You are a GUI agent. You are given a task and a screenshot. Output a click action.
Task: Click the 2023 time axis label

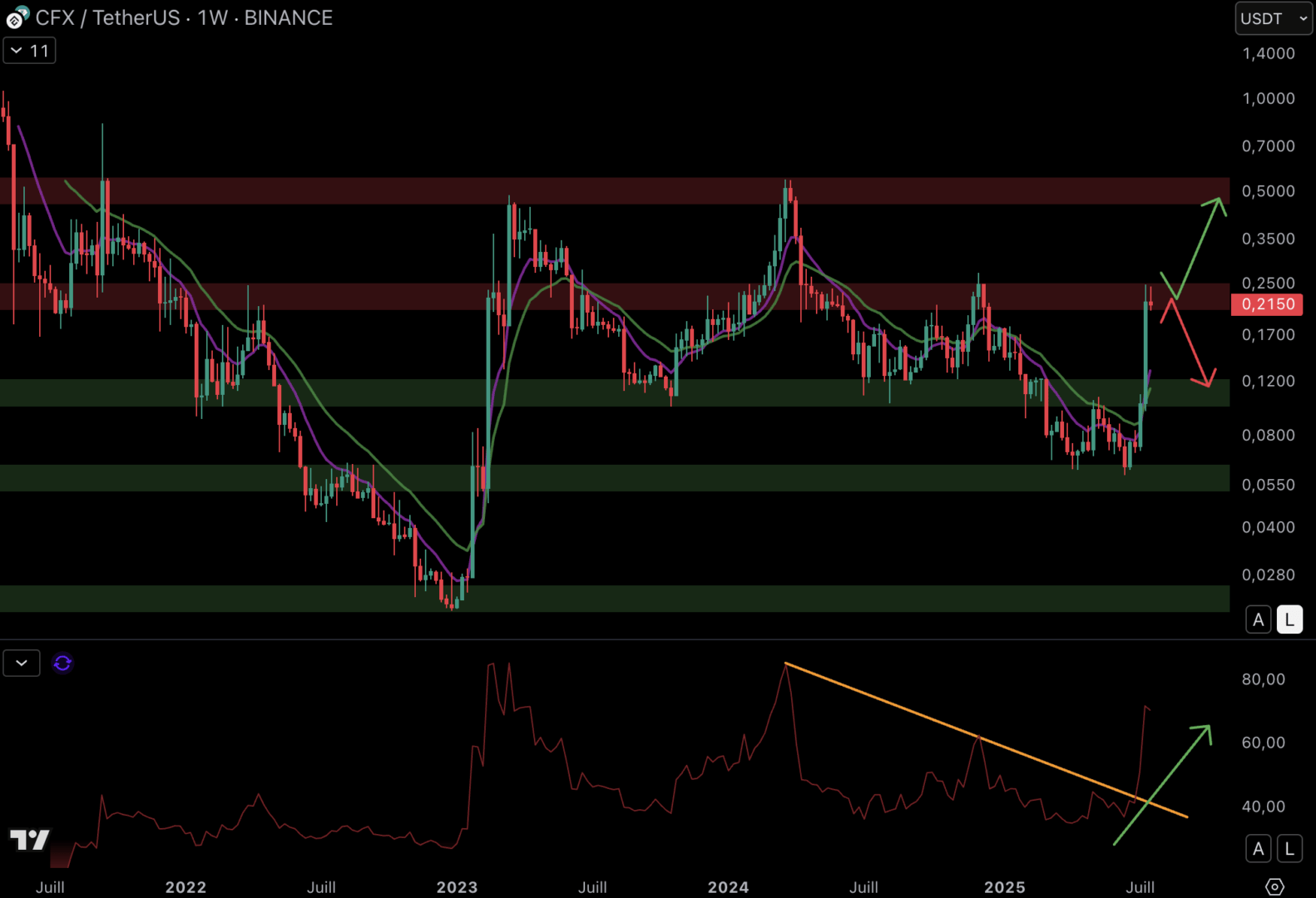coord(457,887)
